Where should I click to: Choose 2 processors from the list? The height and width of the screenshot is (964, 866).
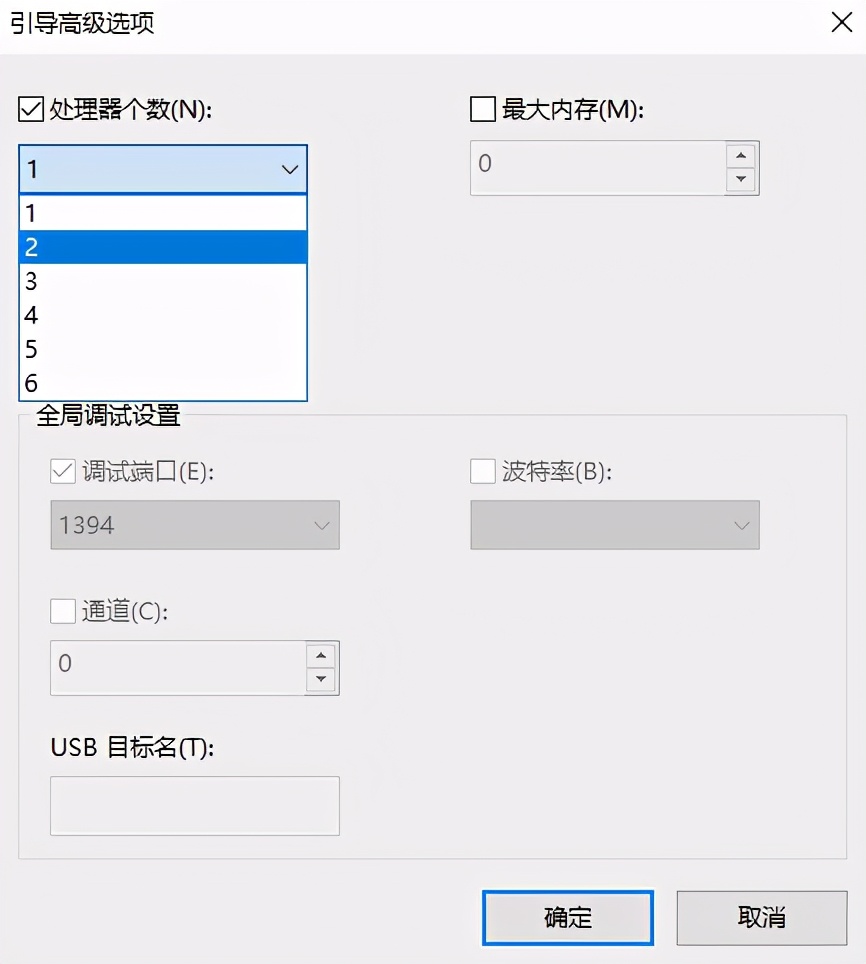(x=163, y=247)
